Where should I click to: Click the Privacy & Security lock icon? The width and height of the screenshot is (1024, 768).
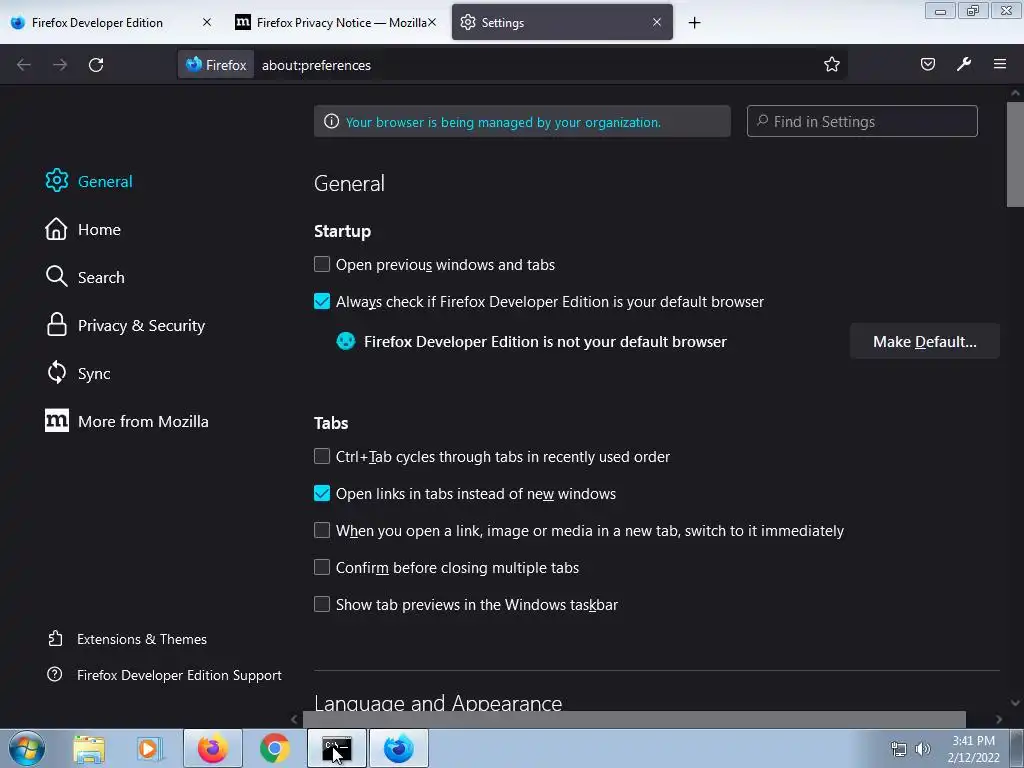click(57, 325)
